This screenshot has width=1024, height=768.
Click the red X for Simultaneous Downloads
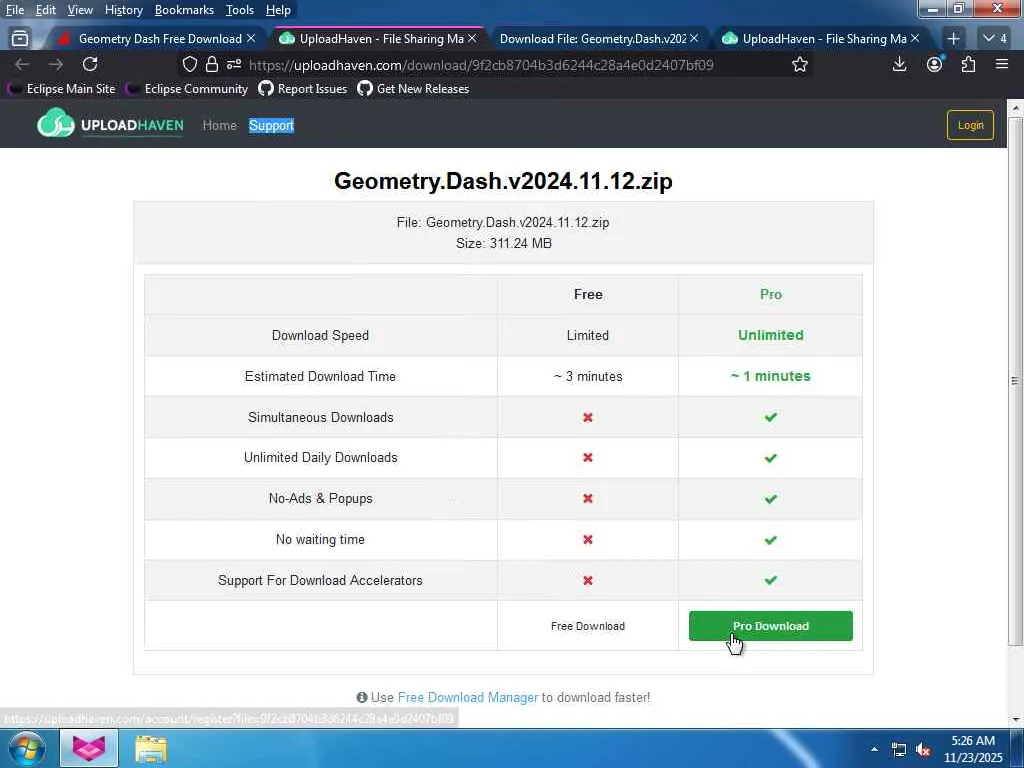(588, 417)
